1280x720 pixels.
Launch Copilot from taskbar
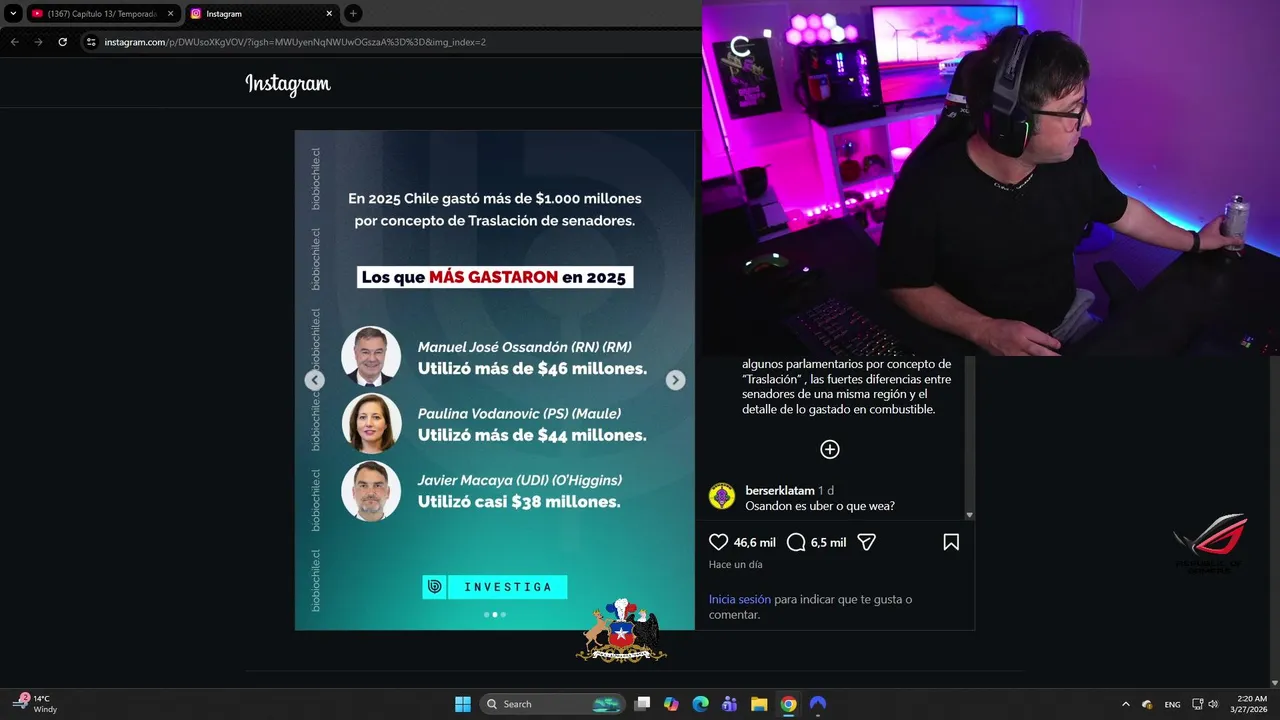(x=671, y=704)
